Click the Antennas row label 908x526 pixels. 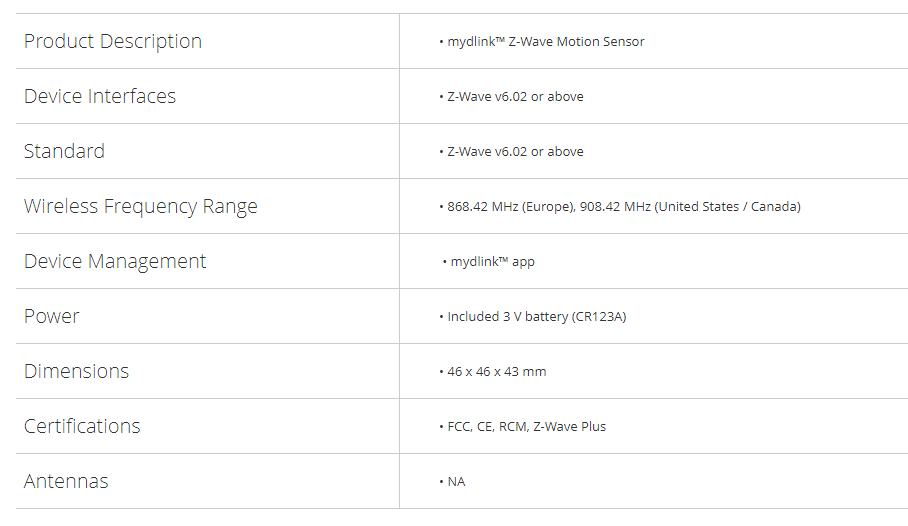click(x=66, y=481)
